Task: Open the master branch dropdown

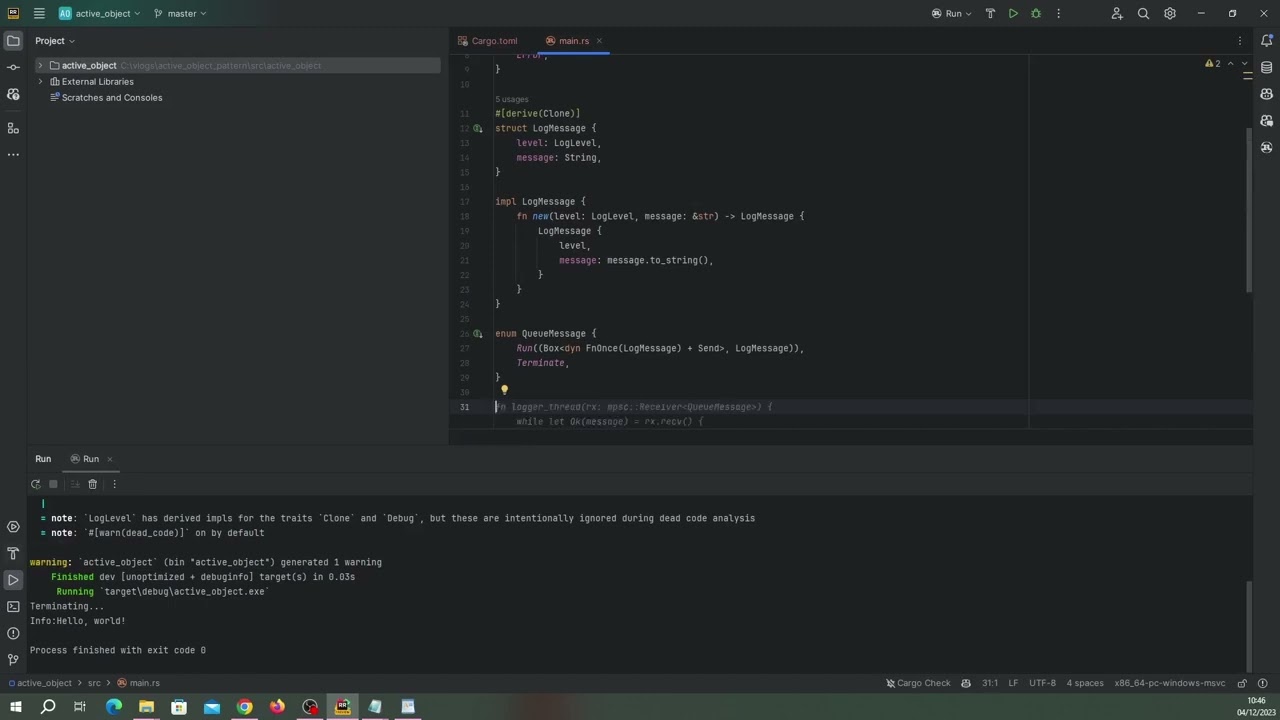Action: click(x=180, y=13)
